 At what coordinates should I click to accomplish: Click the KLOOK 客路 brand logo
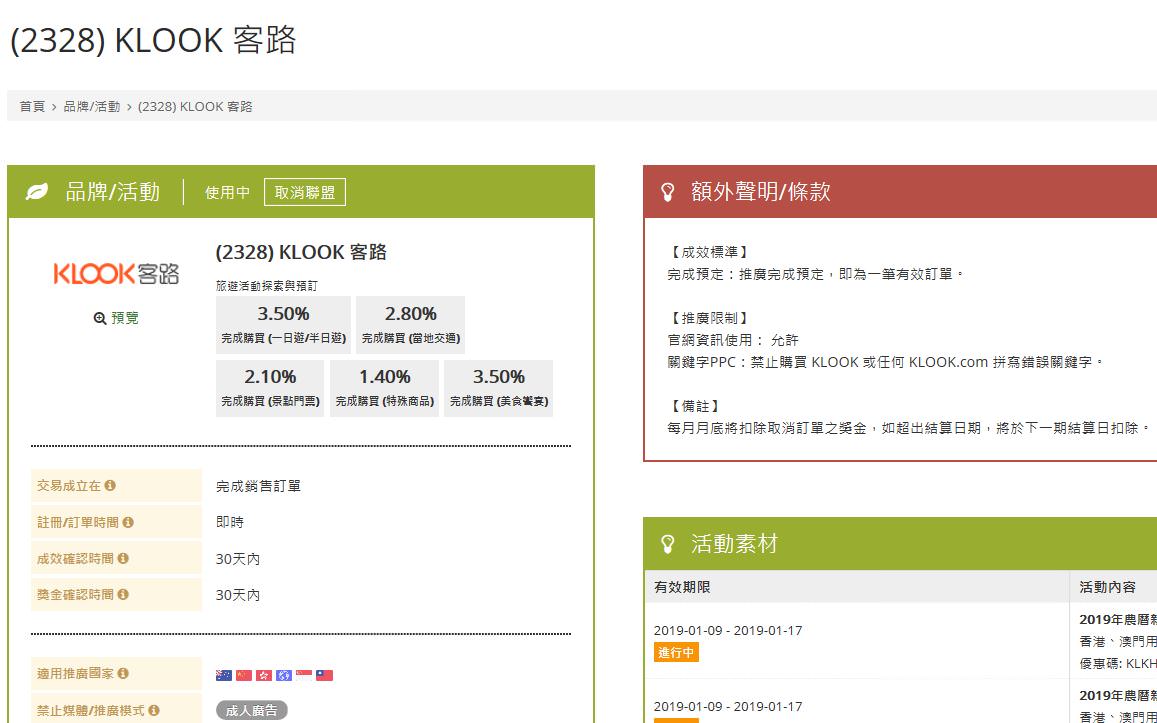(116, 273)
